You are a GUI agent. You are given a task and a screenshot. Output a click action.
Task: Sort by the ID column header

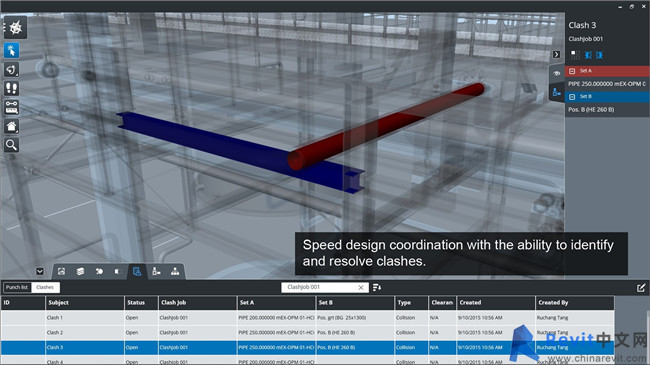click(x=23, y=303)
